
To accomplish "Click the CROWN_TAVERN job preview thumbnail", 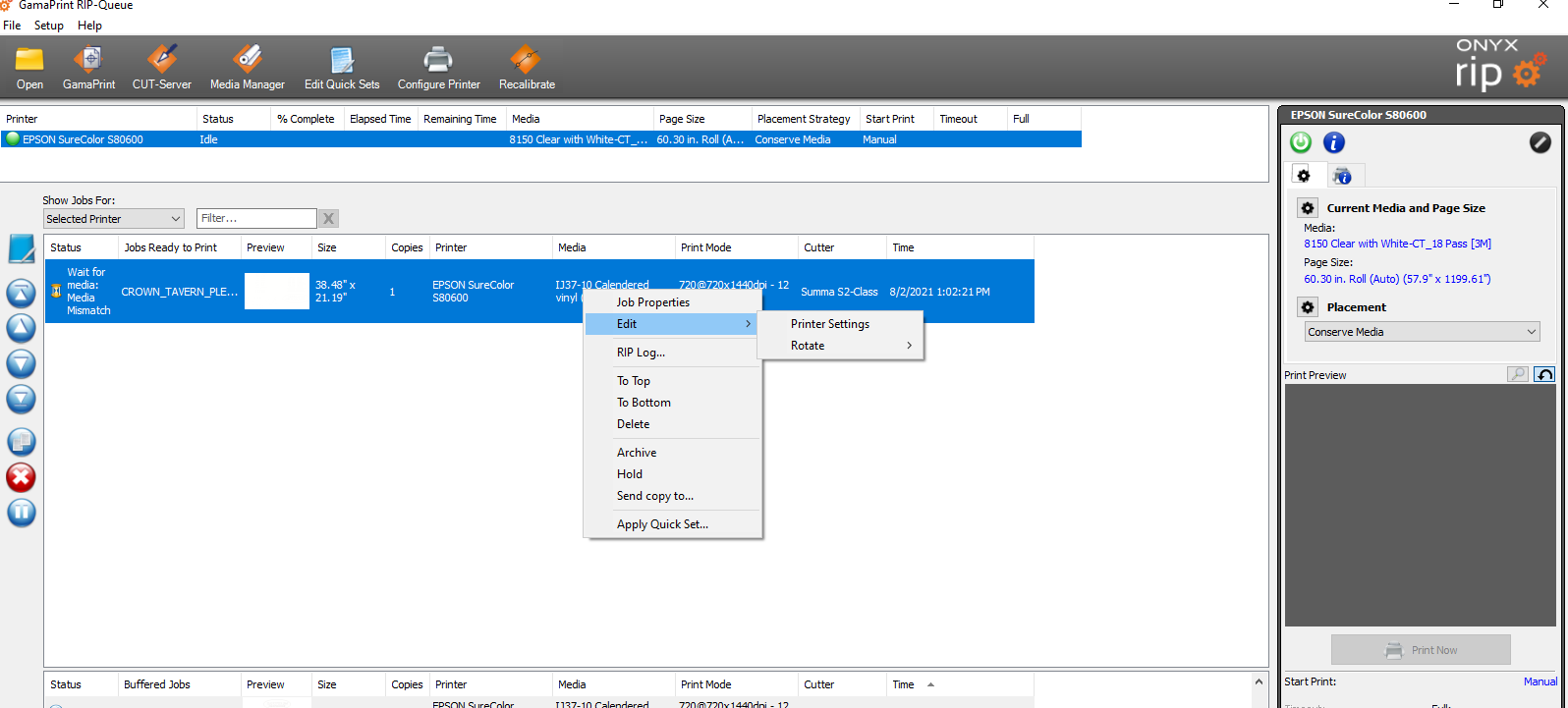I will click(x=277, y=291).
